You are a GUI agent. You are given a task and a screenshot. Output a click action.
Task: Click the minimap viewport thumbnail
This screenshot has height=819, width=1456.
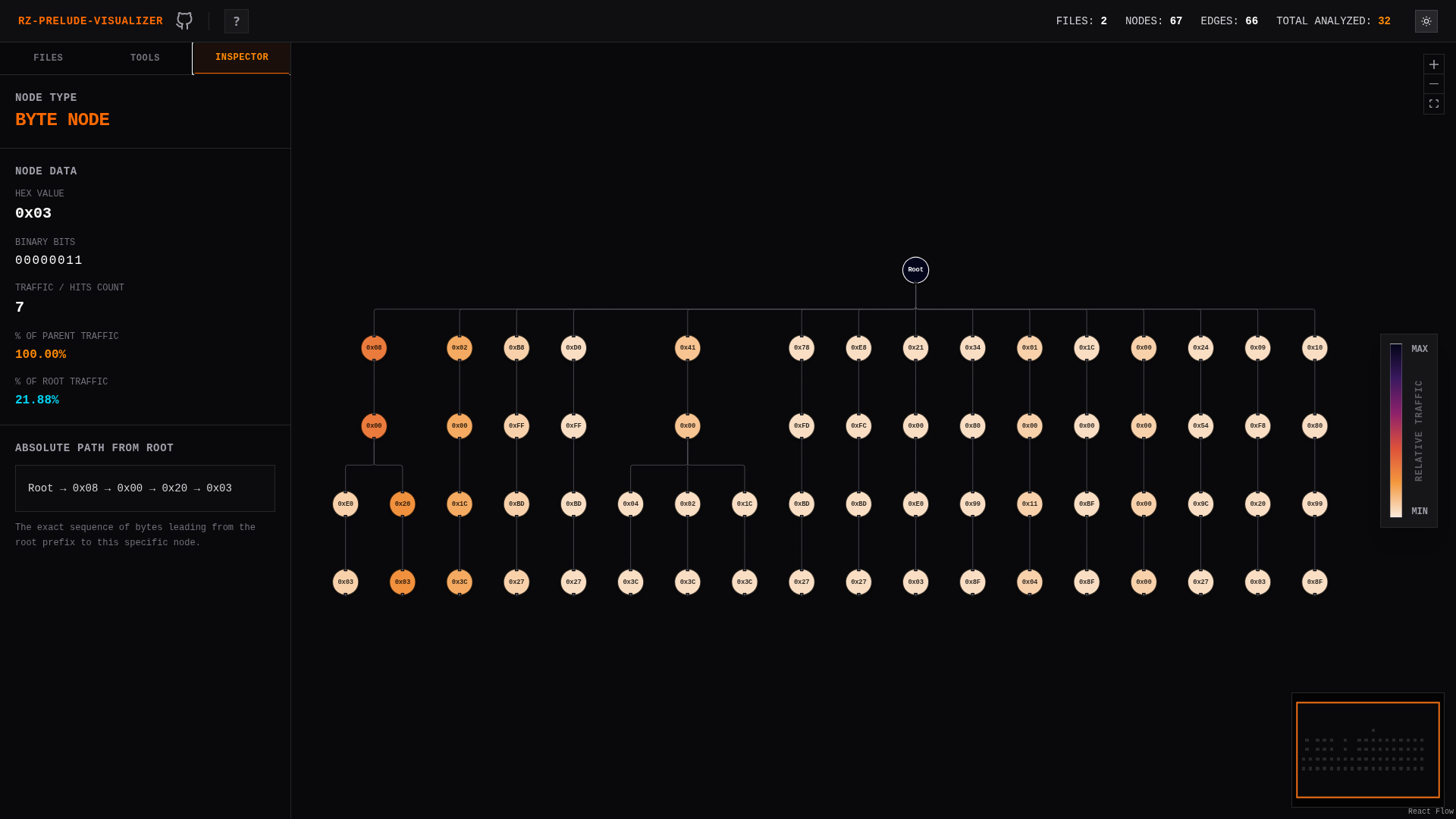[1368, 750]
